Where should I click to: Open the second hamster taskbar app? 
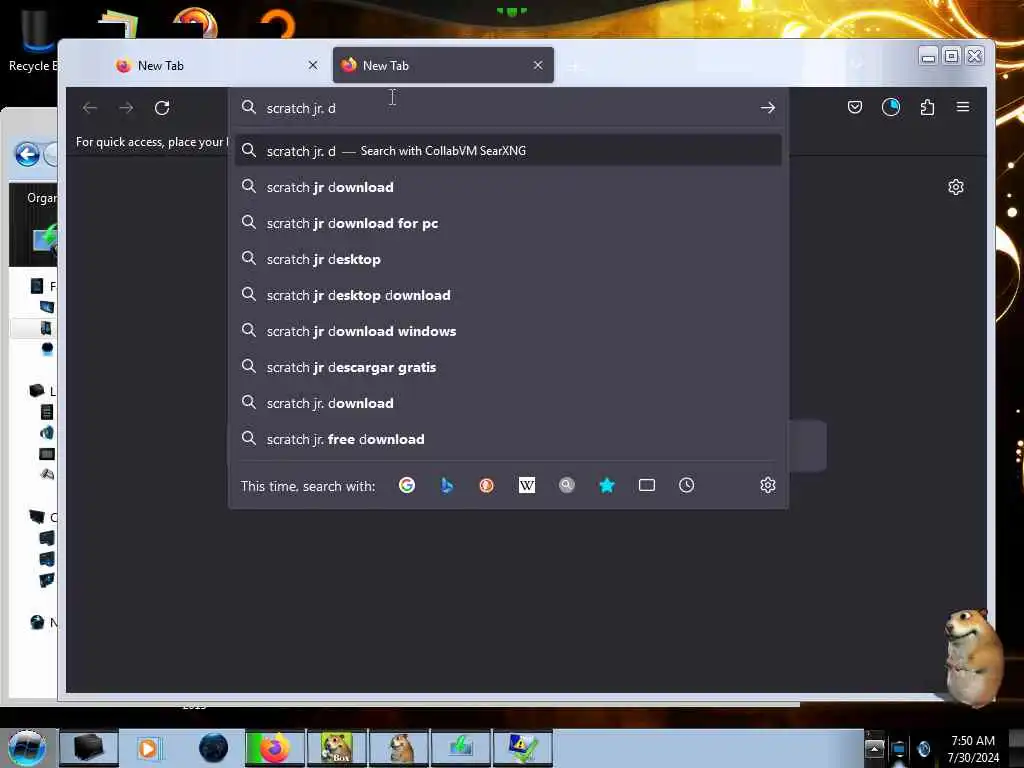tap(398, 748)
